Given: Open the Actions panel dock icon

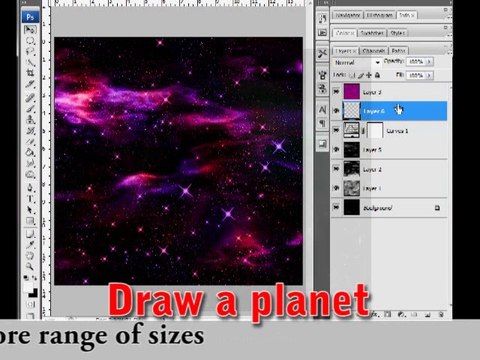Looking at the screenshot, I should 322,33.
